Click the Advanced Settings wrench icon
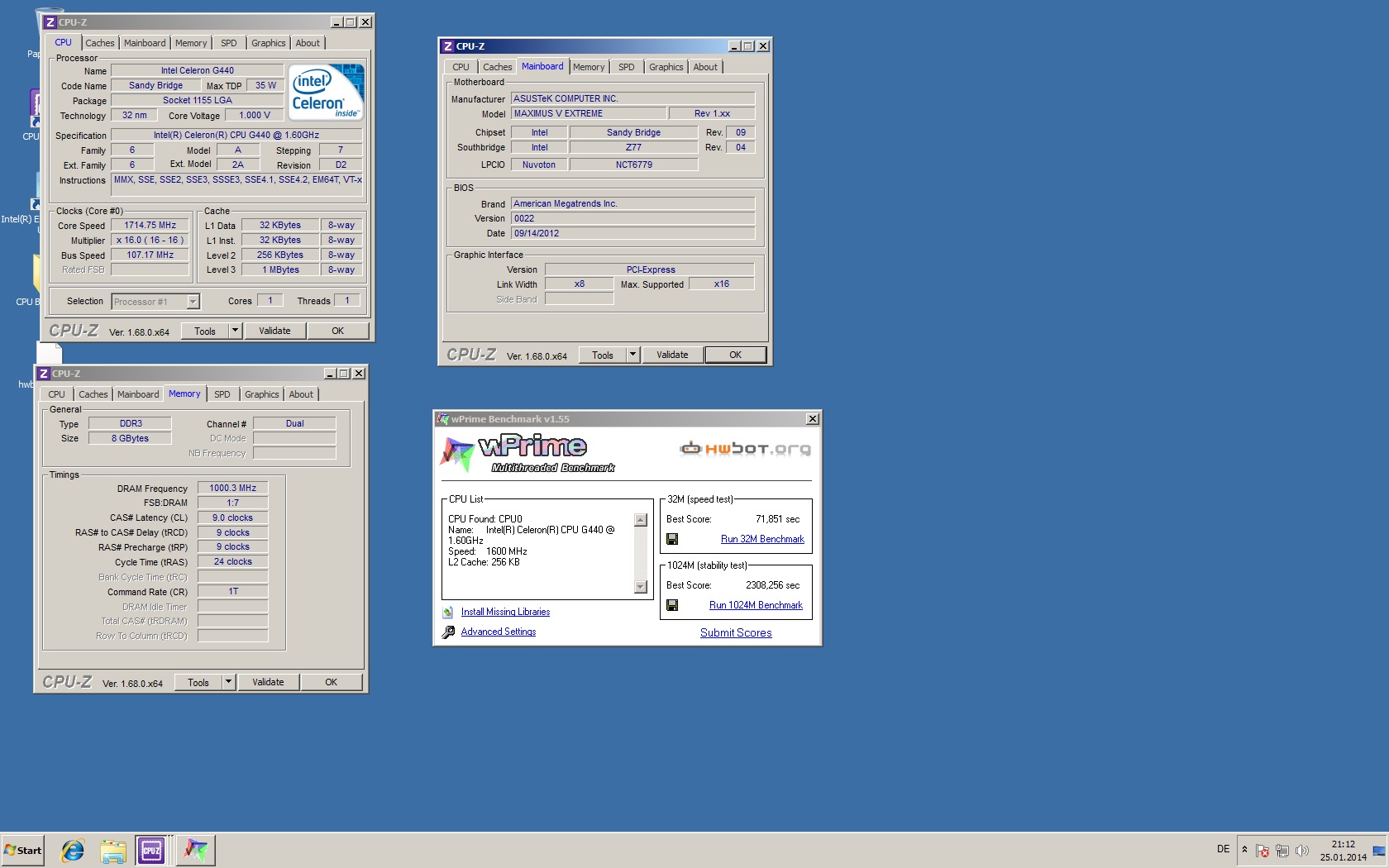1389x868 pixels. pyautogui.click(x=448, y=632)
